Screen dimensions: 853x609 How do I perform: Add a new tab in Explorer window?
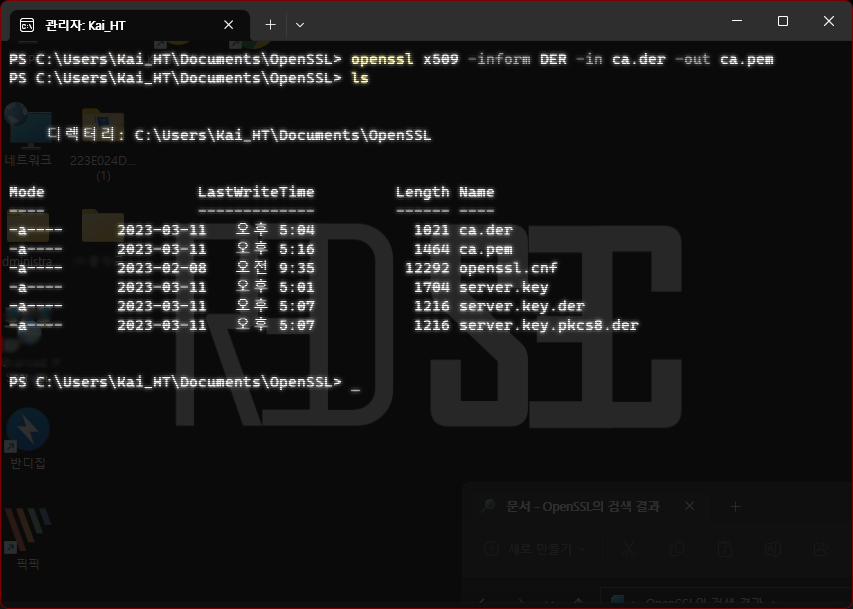tap(735, 507)
